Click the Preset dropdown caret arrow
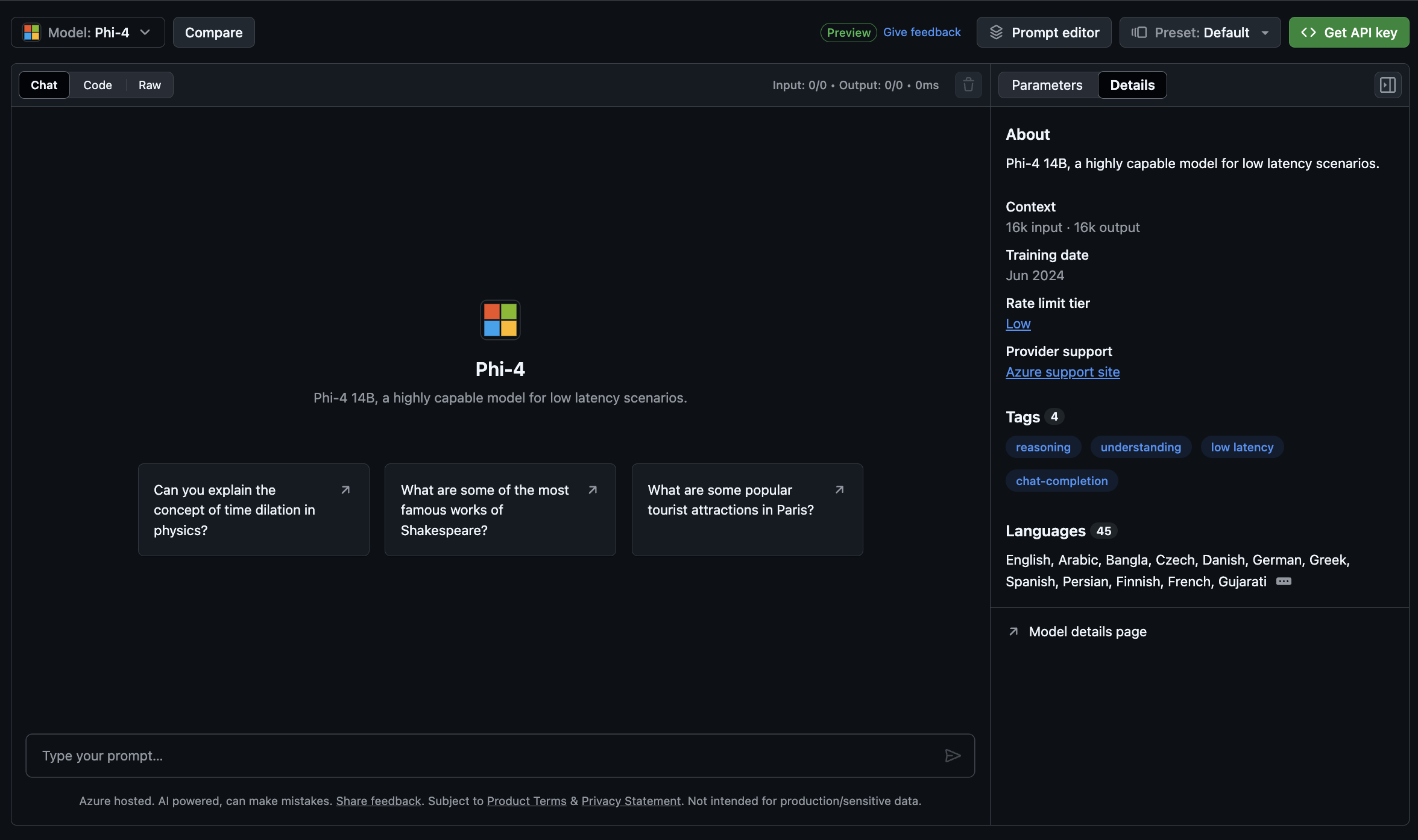Viewport: 1418px width, 840px height. pos(1265,33)
